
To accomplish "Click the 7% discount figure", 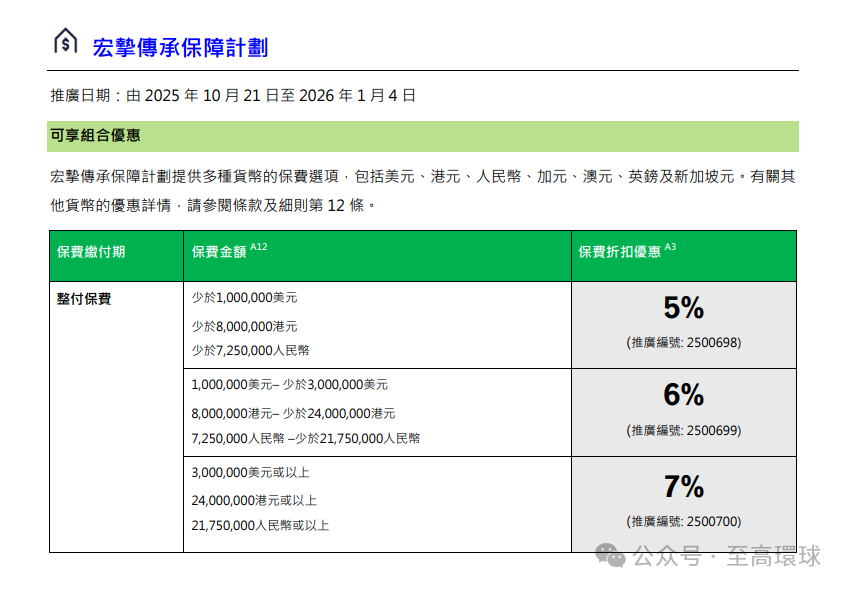I will click(x=684, y=487).
